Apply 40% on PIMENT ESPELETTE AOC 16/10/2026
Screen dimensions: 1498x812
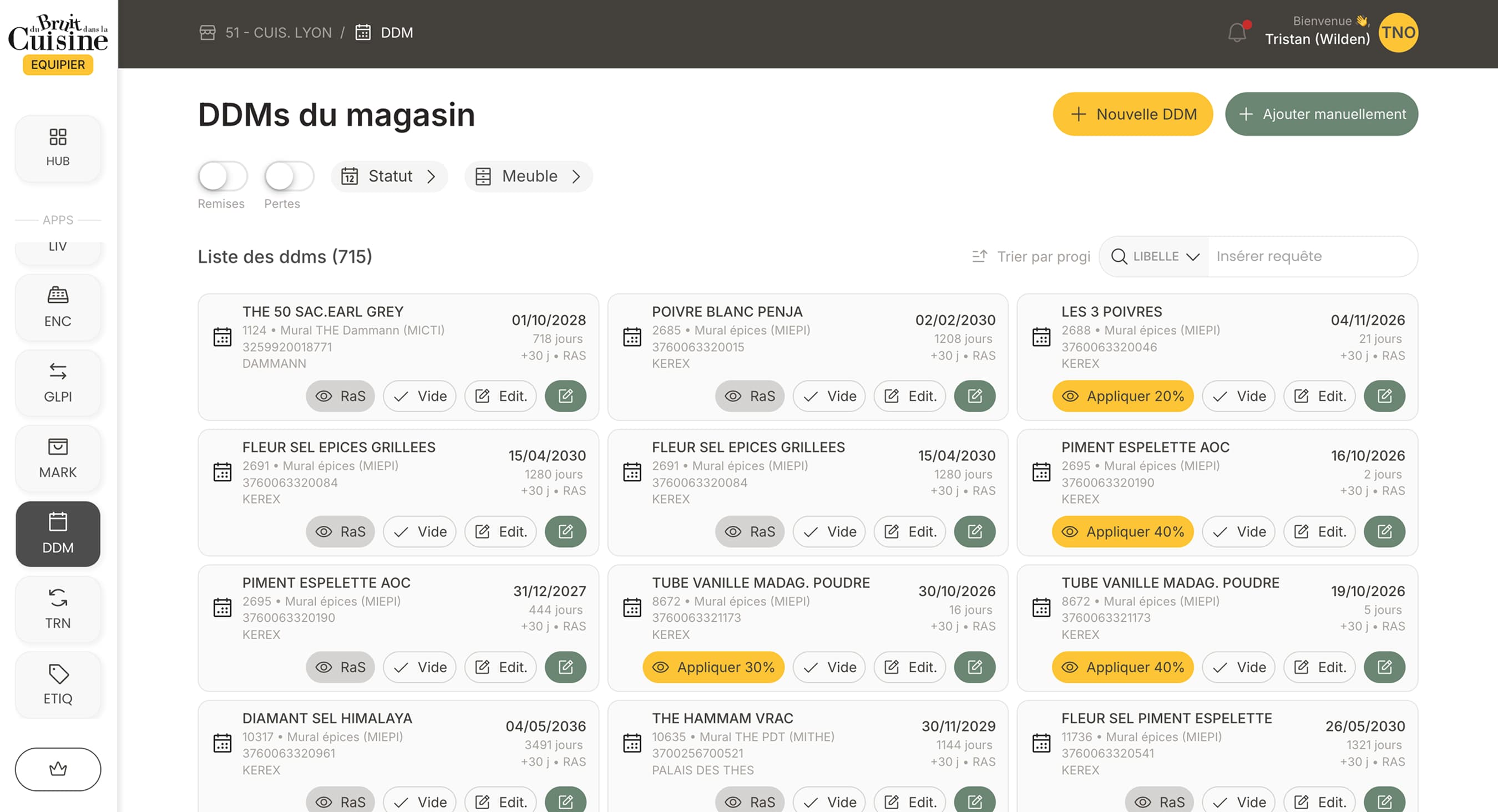pyautogui.click(x=1123, y=532)
